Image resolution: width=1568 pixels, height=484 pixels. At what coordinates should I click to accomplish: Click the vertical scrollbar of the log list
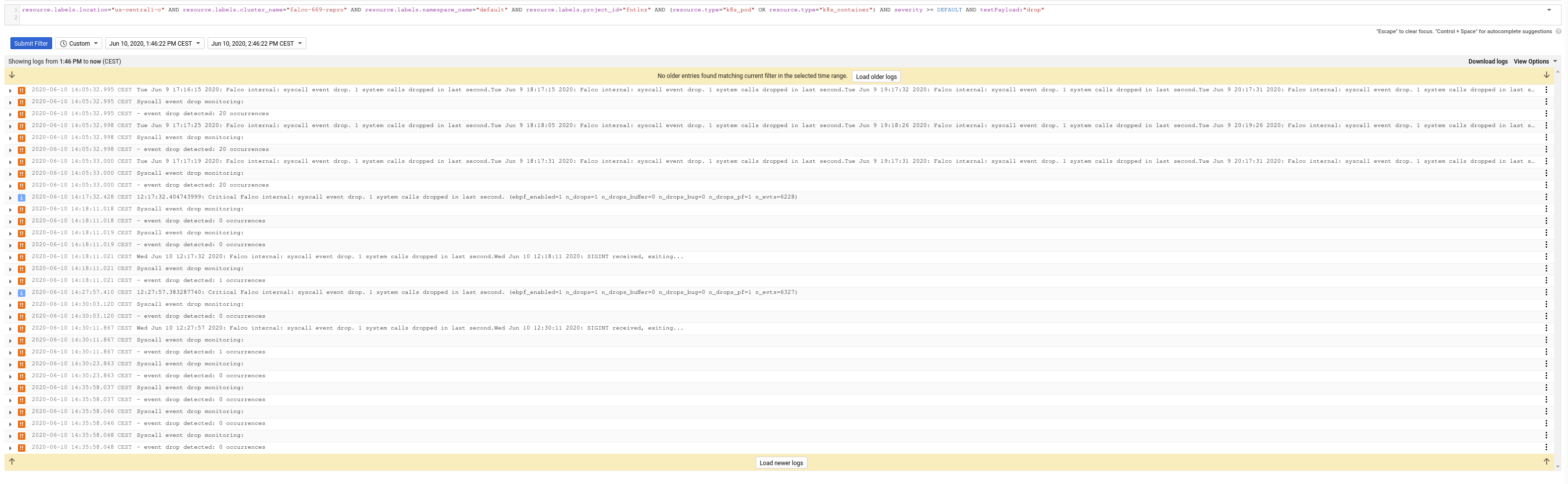click(x=1558, y=268)
